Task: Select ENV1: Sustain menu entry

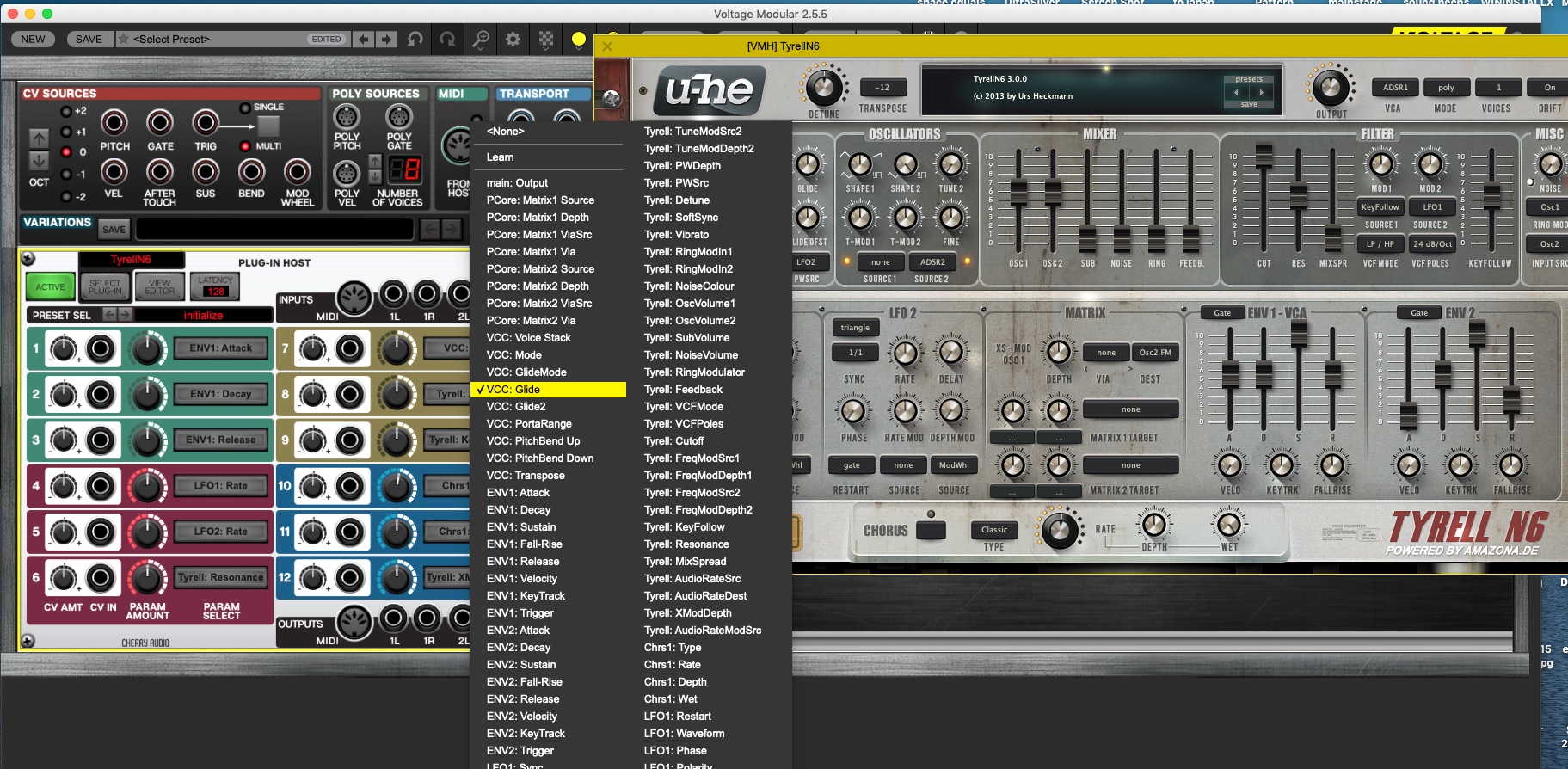Action: (x=547, y=527)
